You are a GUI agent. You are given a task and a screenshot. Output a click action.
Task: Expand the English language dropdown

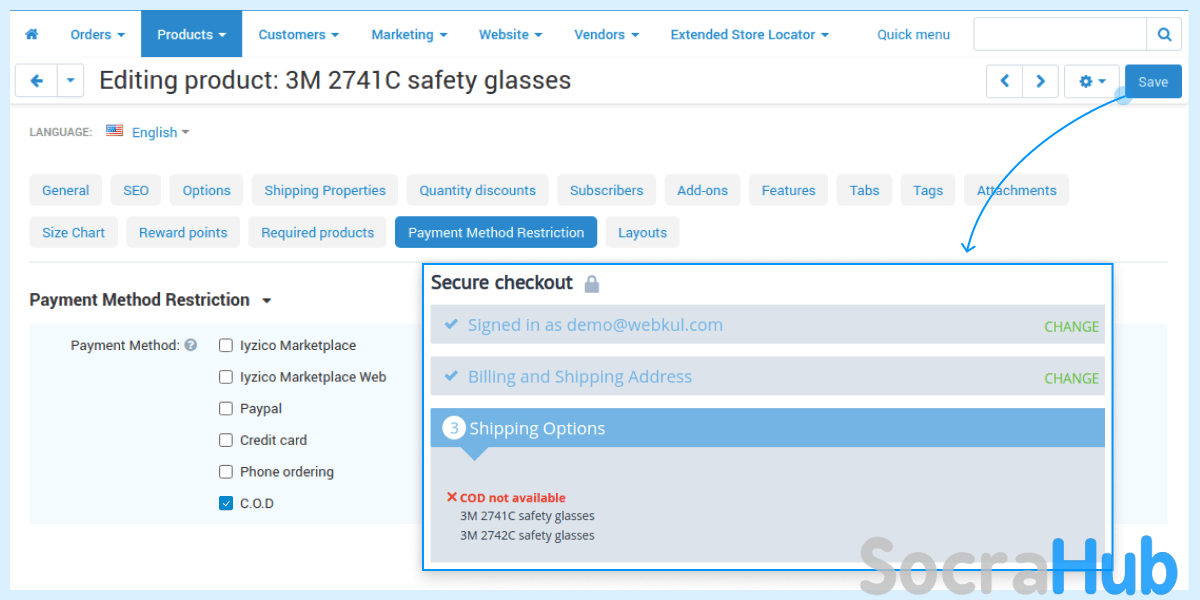coord(160,132)
